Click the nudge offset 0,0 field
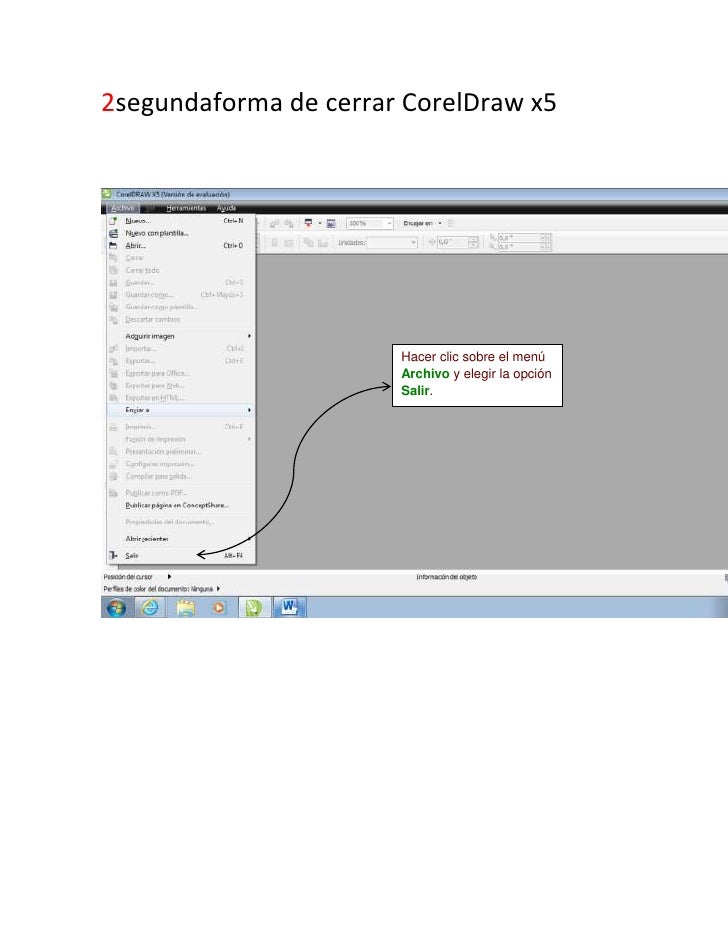728x942 pixels. pos(452,242)
